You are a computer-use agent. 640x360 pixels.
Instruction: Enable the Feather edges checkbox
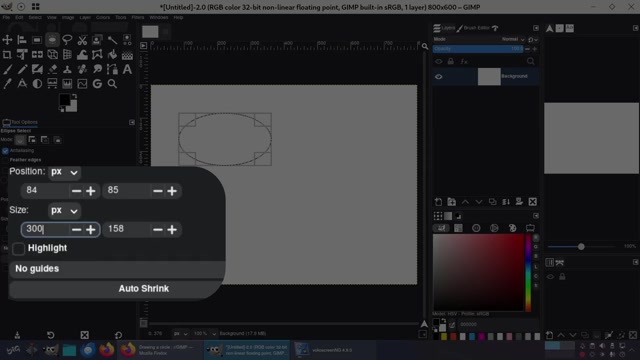click(x=5, y=160)
